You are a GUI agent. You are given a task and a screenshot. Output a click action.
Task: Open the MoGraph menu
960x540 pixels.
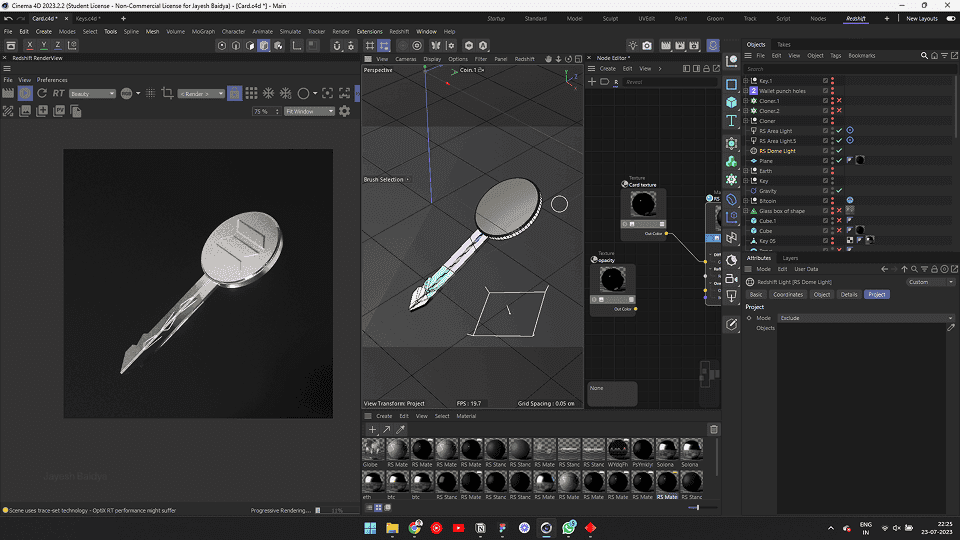(x=202, y=31)
